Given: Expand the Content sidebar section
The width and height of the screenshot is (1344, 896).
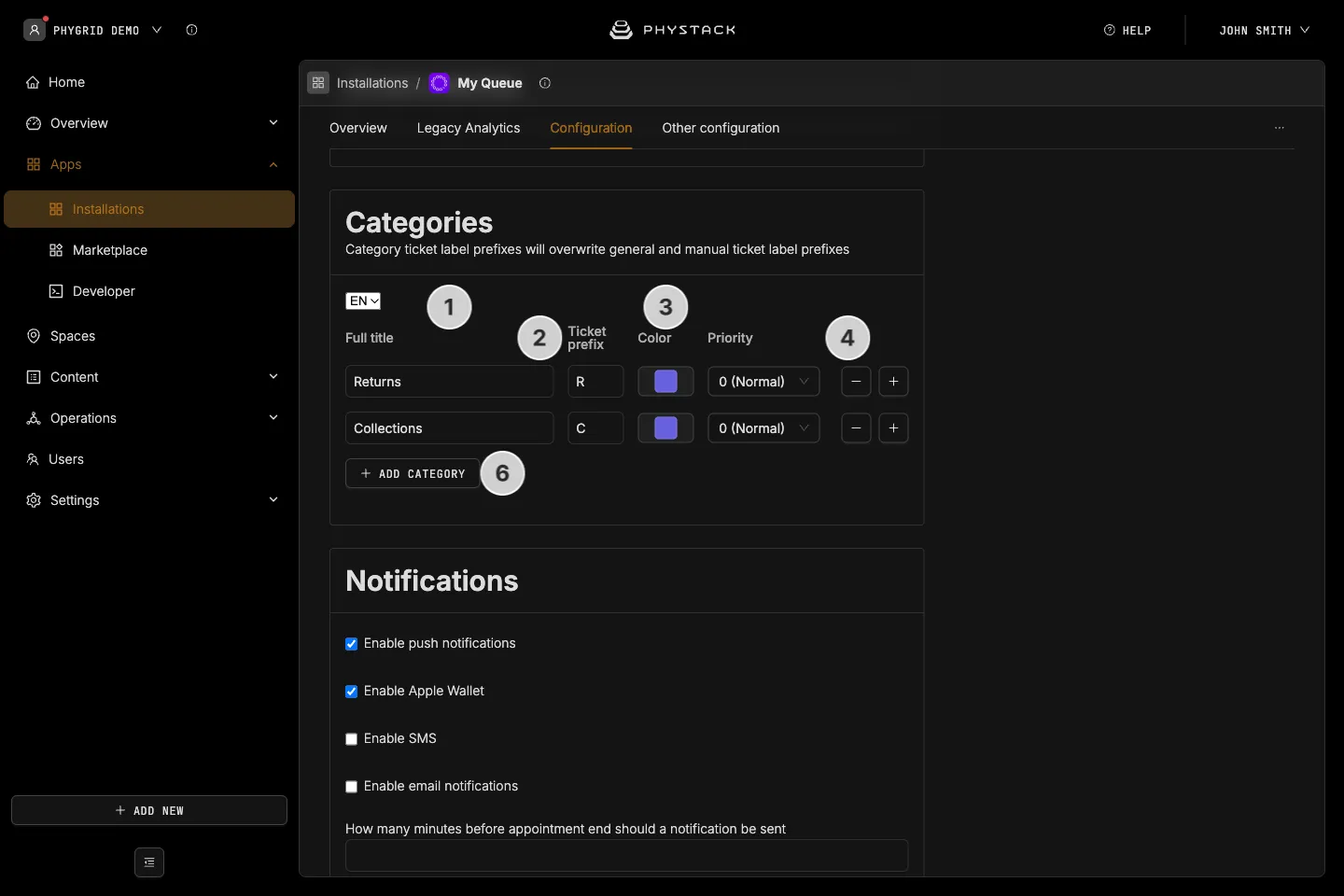Looking at the screenshot, I should coord(149,377).
